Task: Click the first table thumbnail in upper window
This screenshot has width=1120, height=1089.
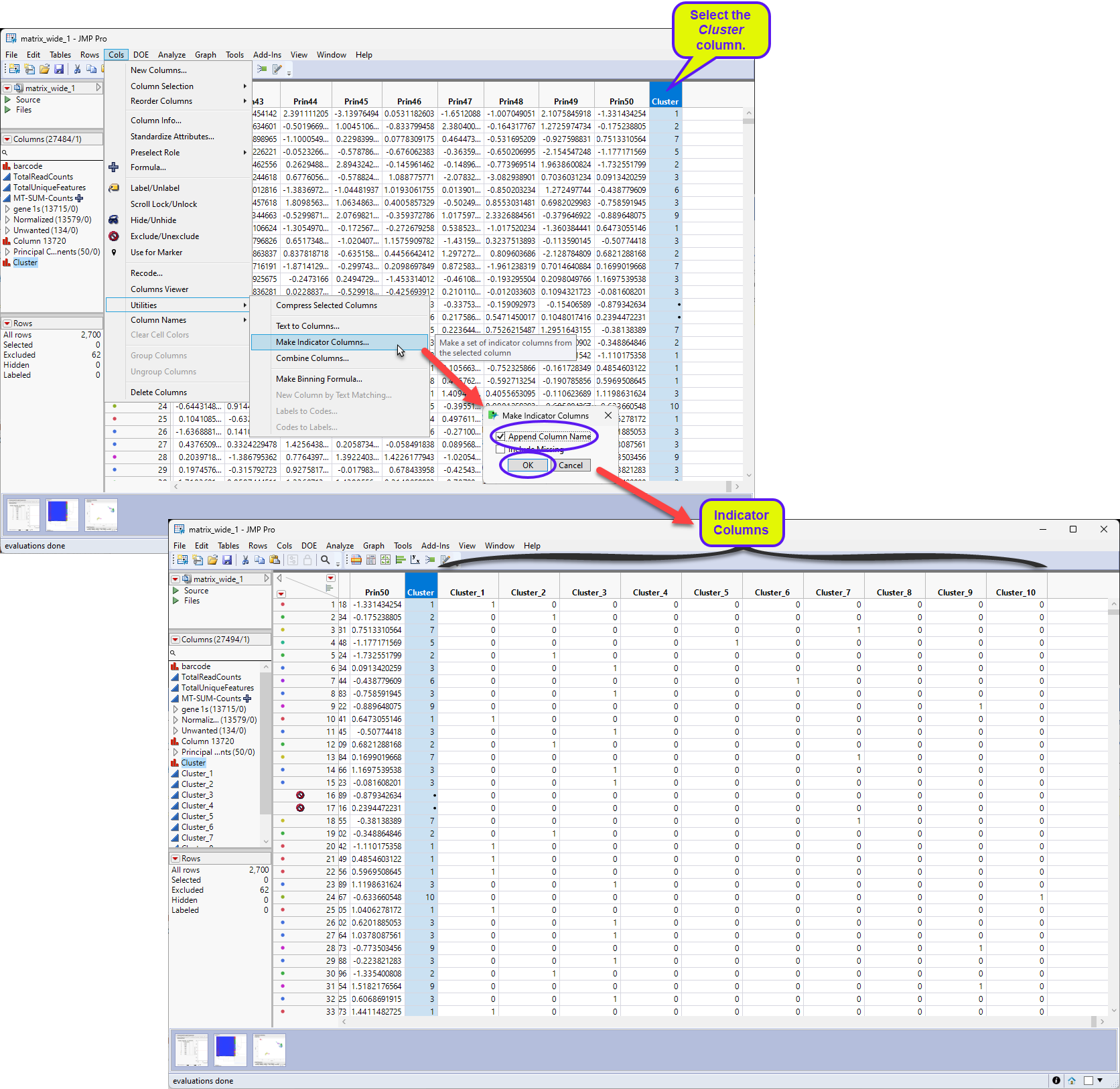Action: [x=23, y=515]
